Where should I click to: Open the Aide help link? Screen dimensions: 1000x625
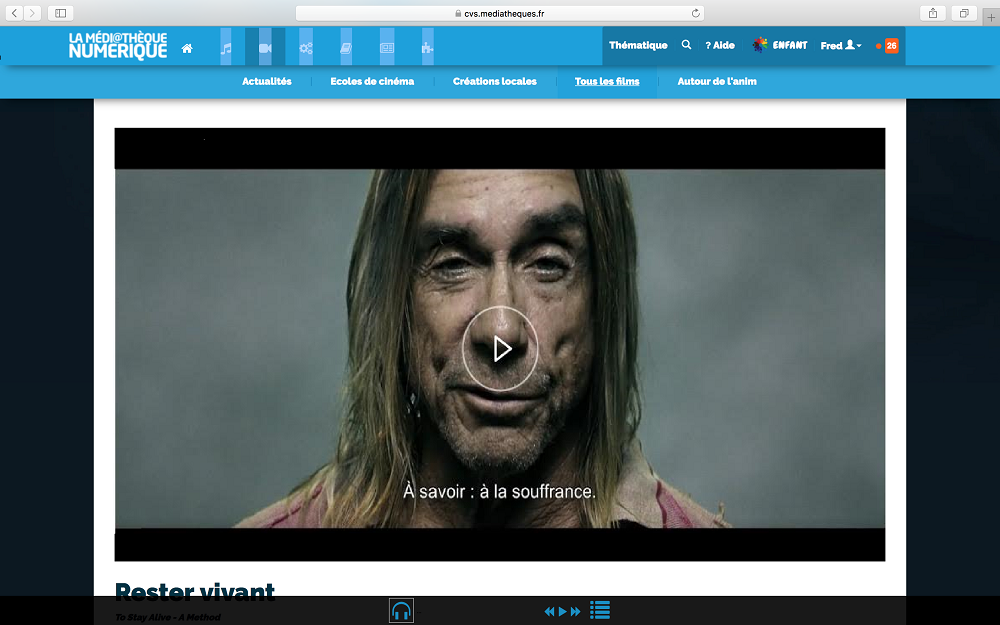(719, 45)
